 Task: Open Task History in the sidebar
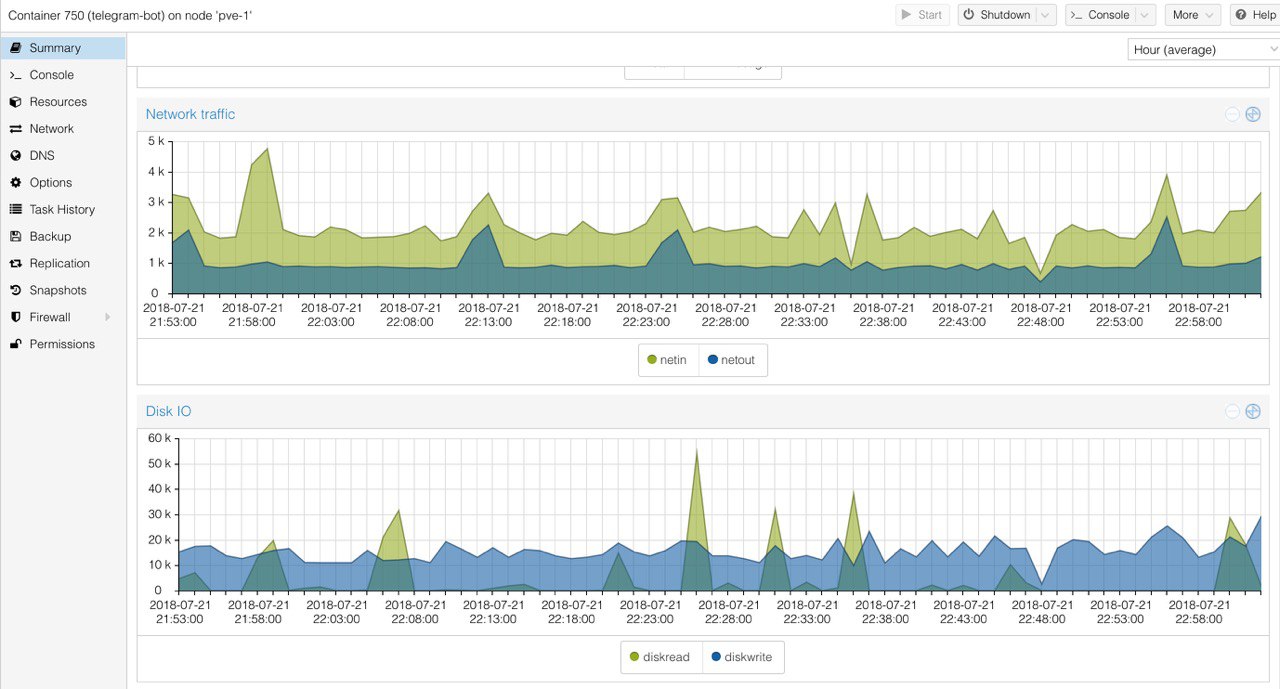63,210
